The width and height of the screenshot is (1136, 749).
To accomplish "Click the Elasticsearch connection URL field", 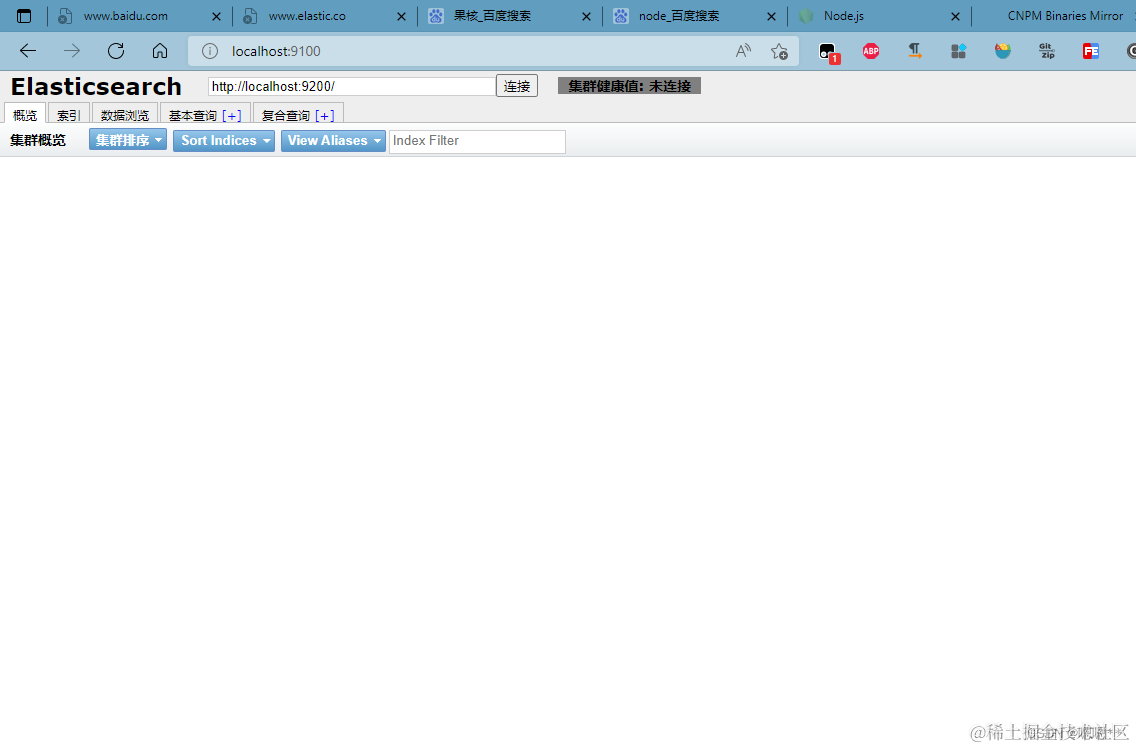I will tap(351, 86).
